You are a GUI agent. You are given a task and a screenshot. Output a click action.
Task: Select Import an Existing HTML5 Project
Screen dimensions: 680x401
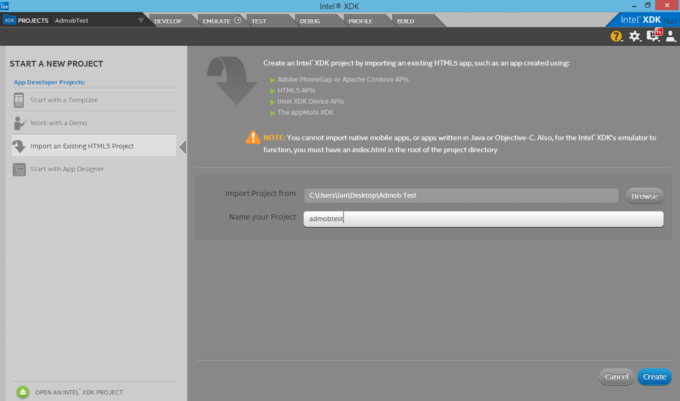point(94,146)
